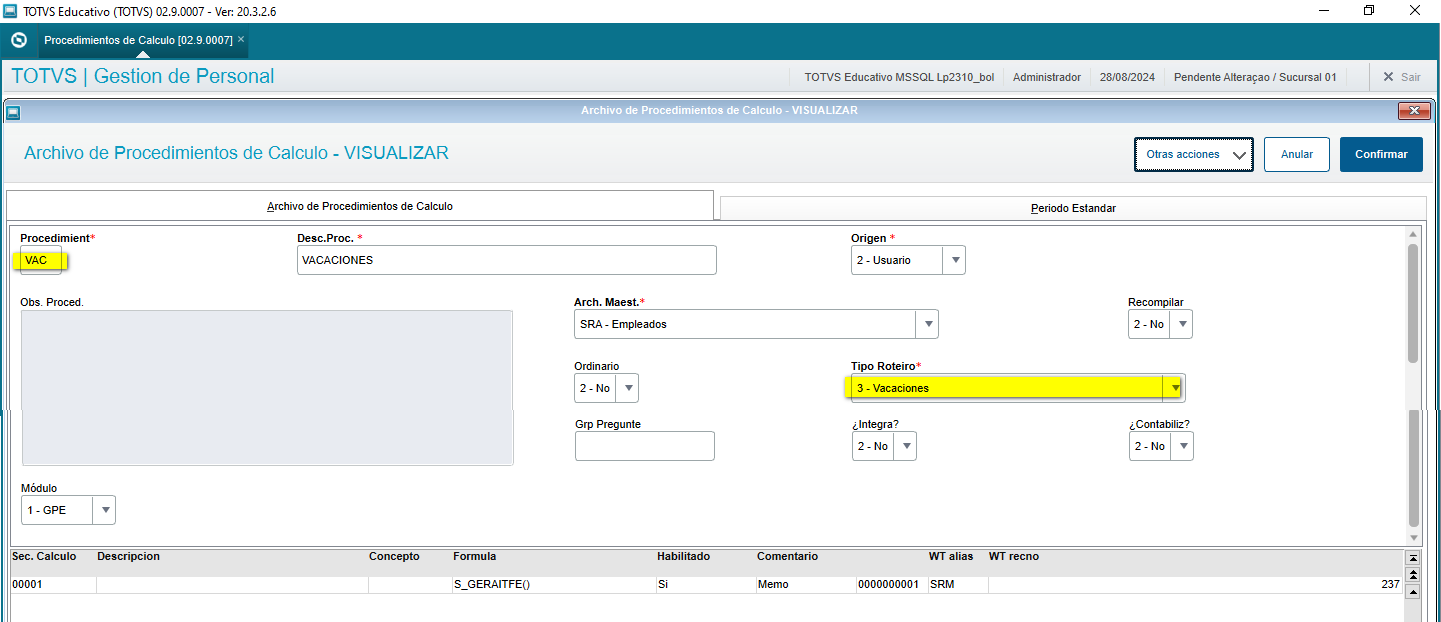Click the Desc.Proc. field with VACACIONES

(507, 260)
